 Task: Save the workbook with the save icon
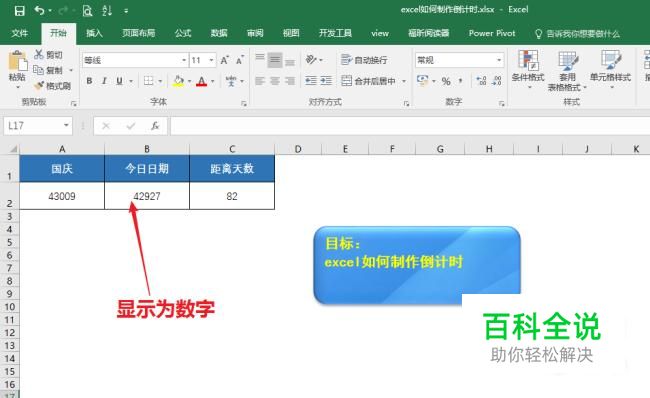coord(19,11)
